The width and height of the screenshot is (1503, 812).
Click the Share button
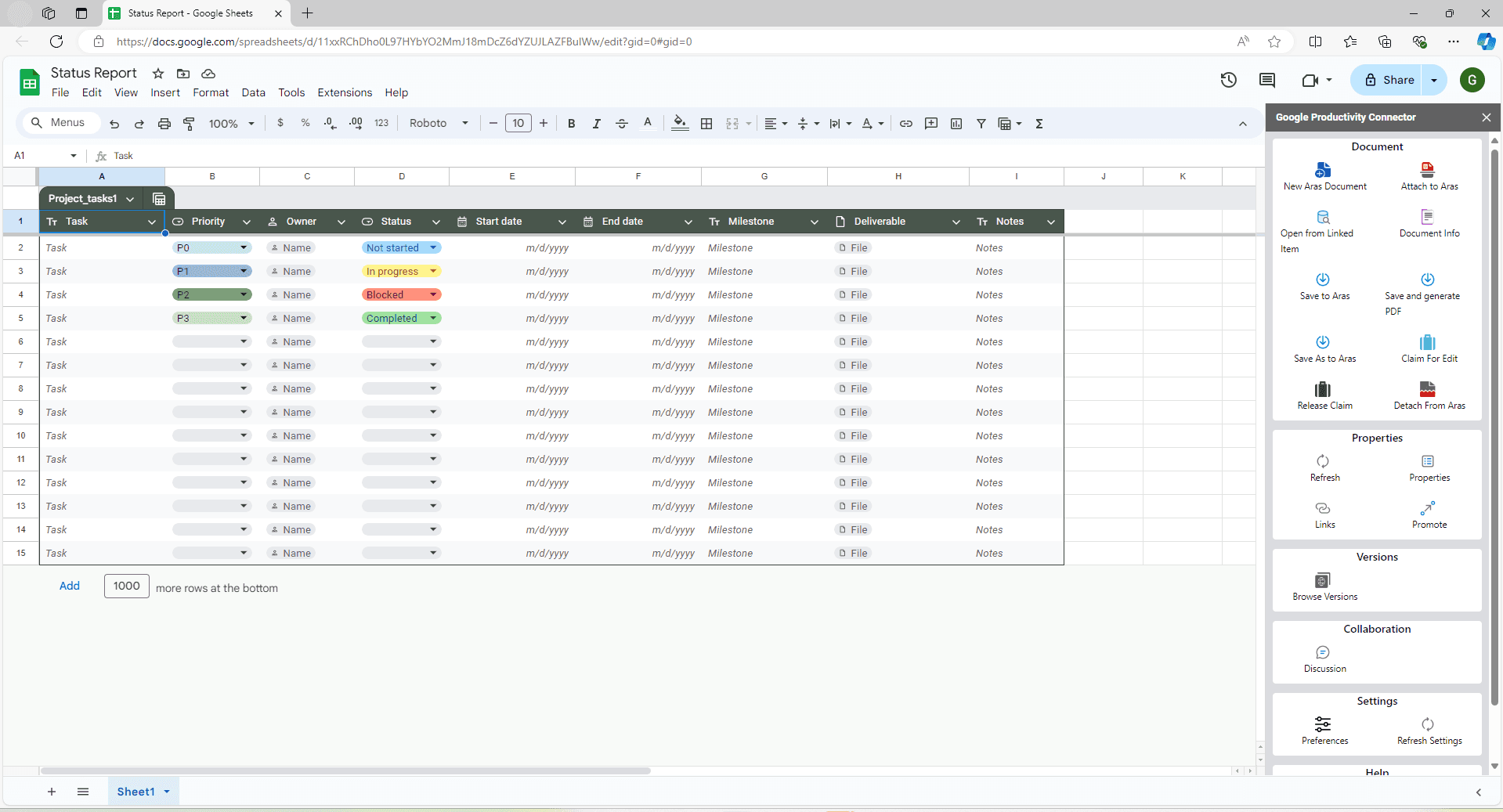coord(1388,80)
